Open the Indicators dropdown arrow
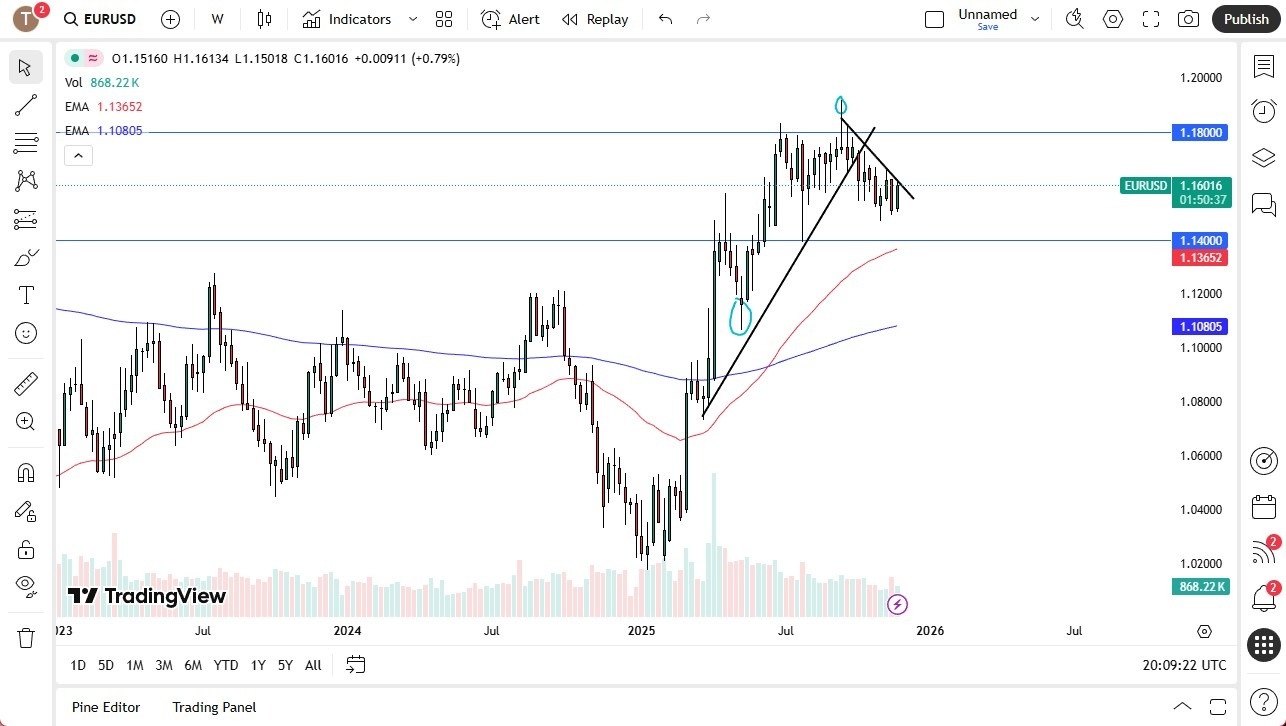1286x726 pixels. point(411,19)
